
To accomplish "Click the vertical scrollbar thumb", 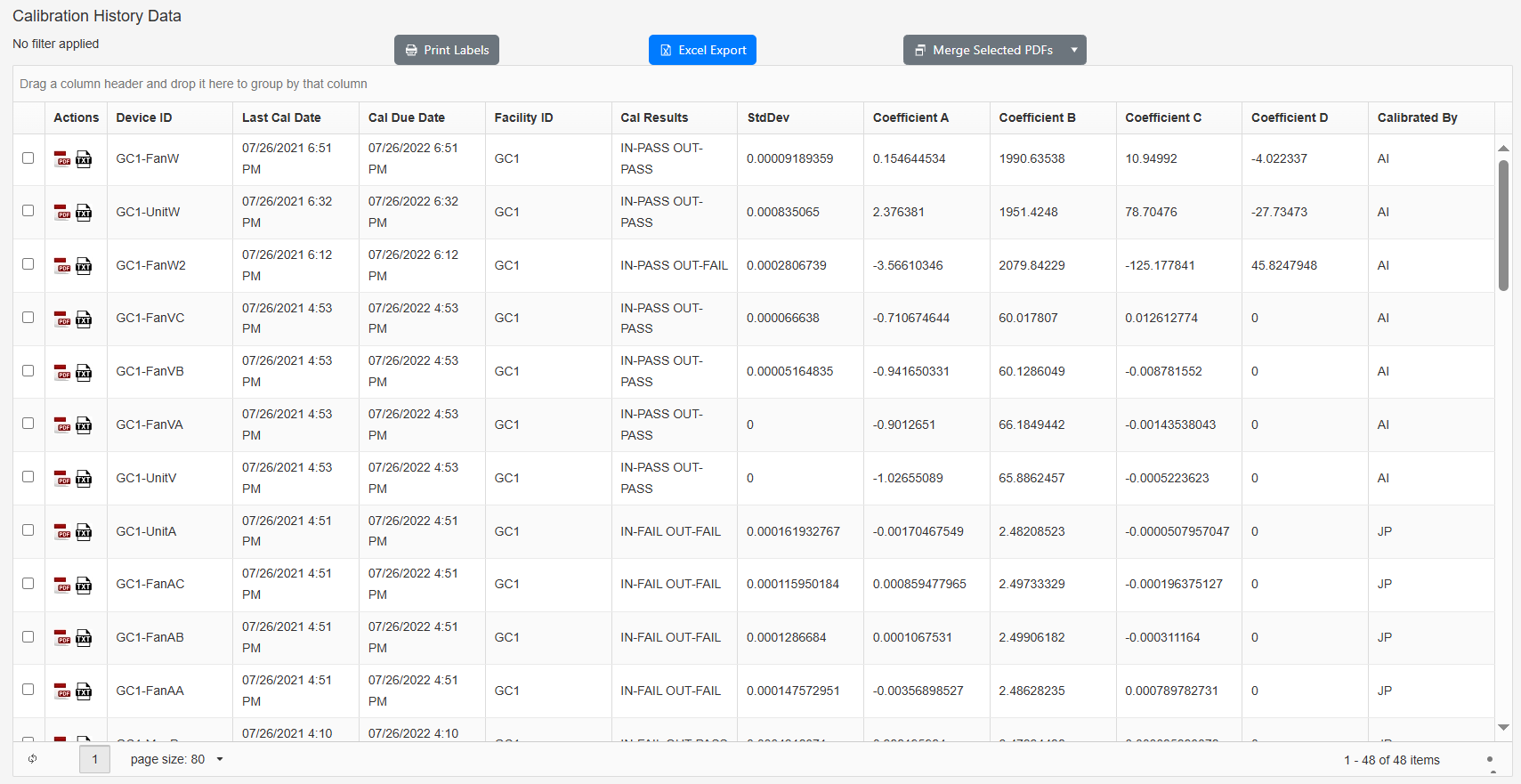I will (1503, 225).
